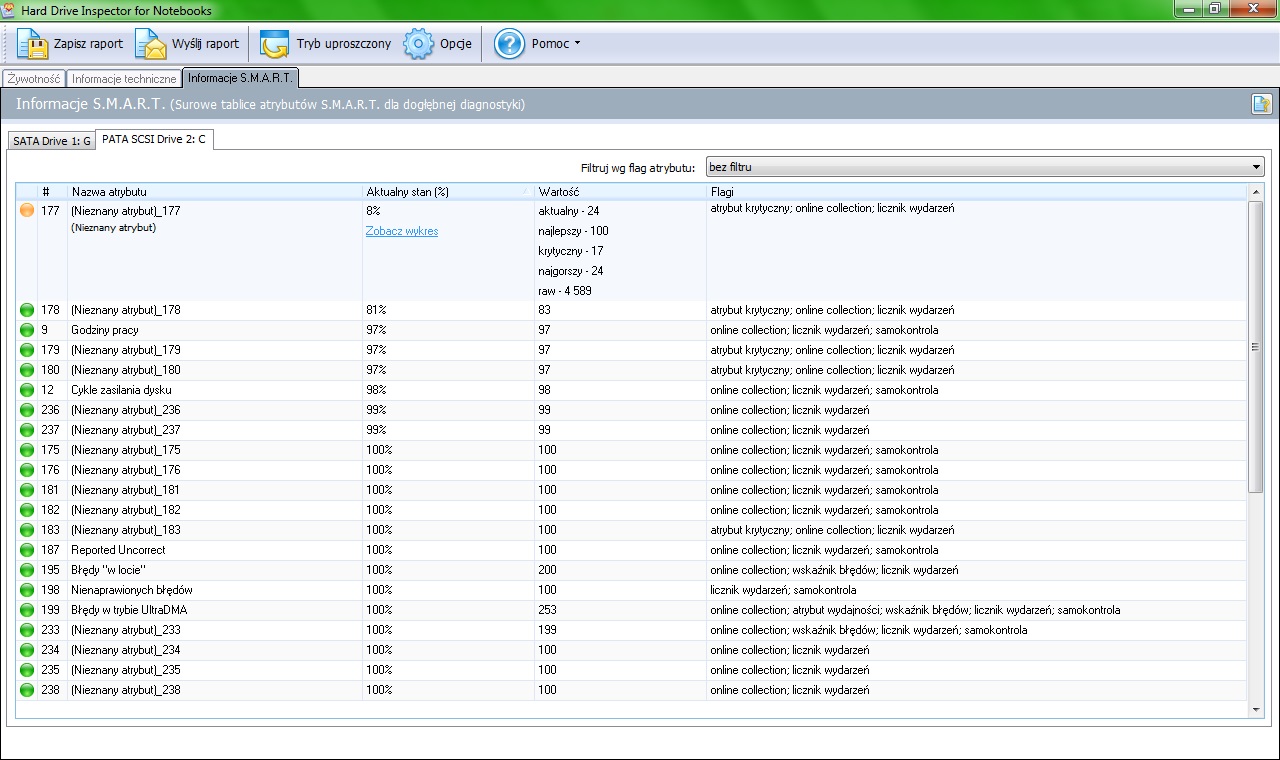Click the "raw - 4 589" value text

tap(566, 291)
